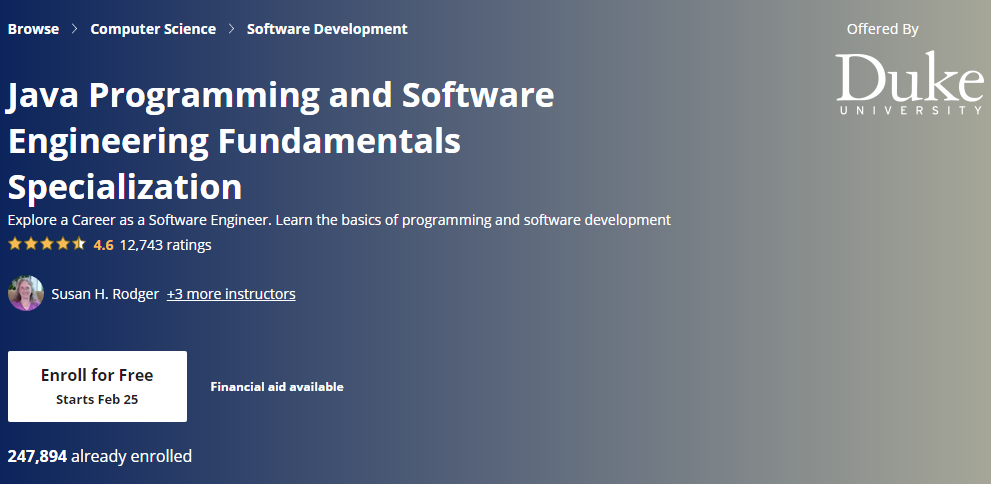Click the chevron after Browse
This screenshot has height=484, width=991.
click(x=75, y=29)
